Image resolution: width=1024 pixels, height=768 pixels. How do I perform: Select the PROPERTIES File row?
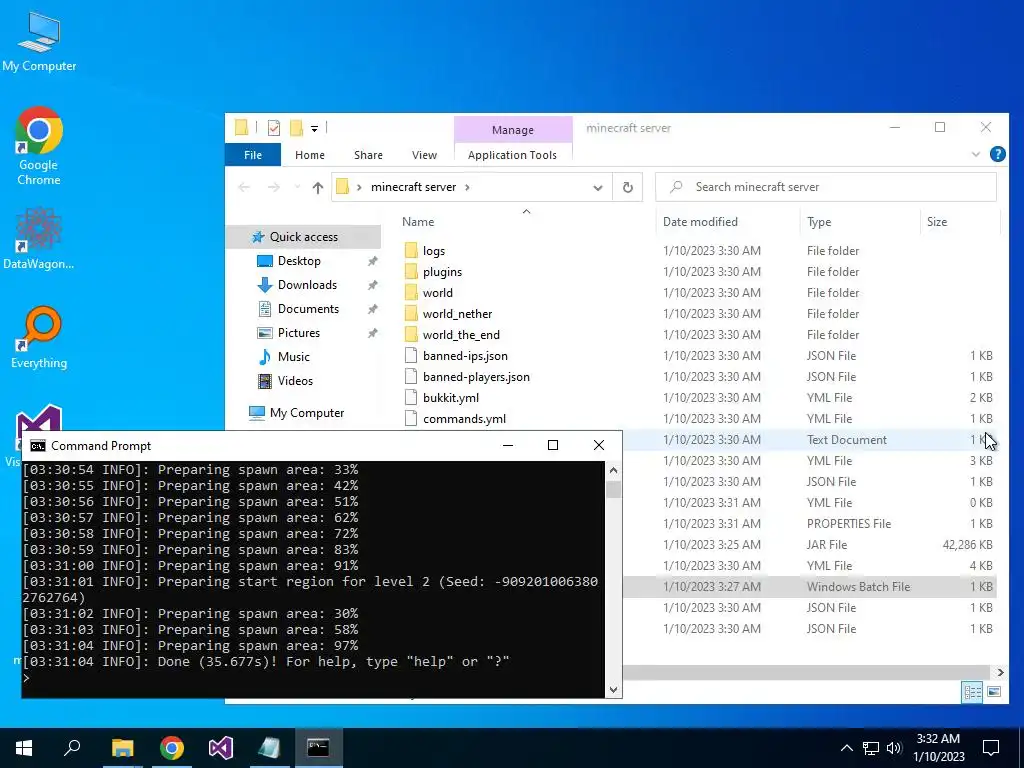coord(810,524)
